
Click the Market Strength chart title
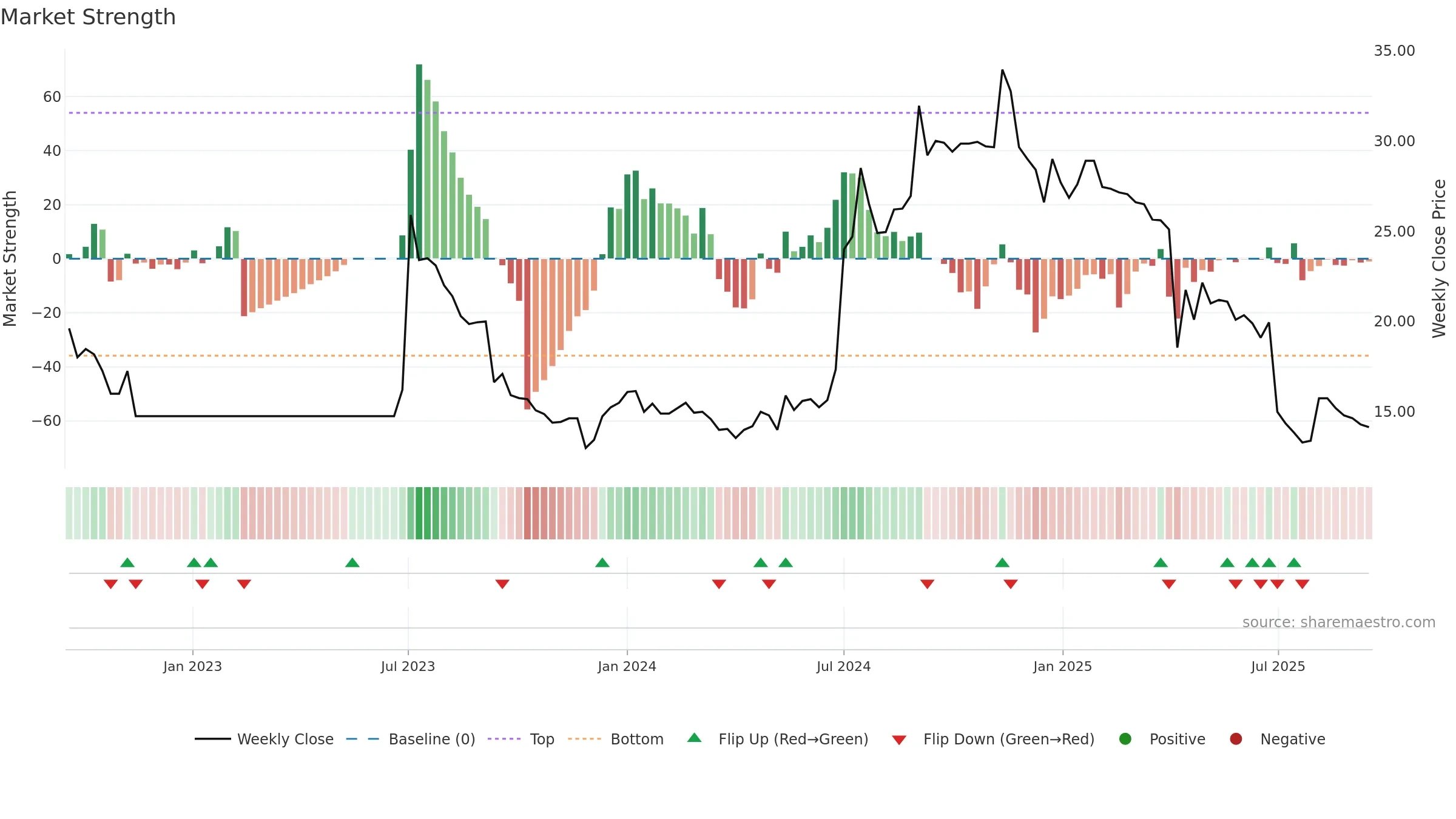tap(88, 17)
